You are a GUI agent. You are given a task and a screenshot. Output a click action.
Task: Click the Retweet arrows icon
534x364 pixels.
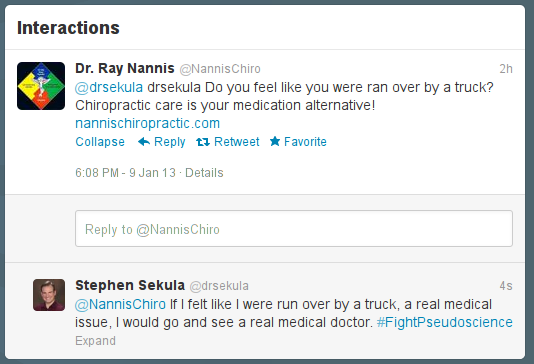click(x=203, y=142)
